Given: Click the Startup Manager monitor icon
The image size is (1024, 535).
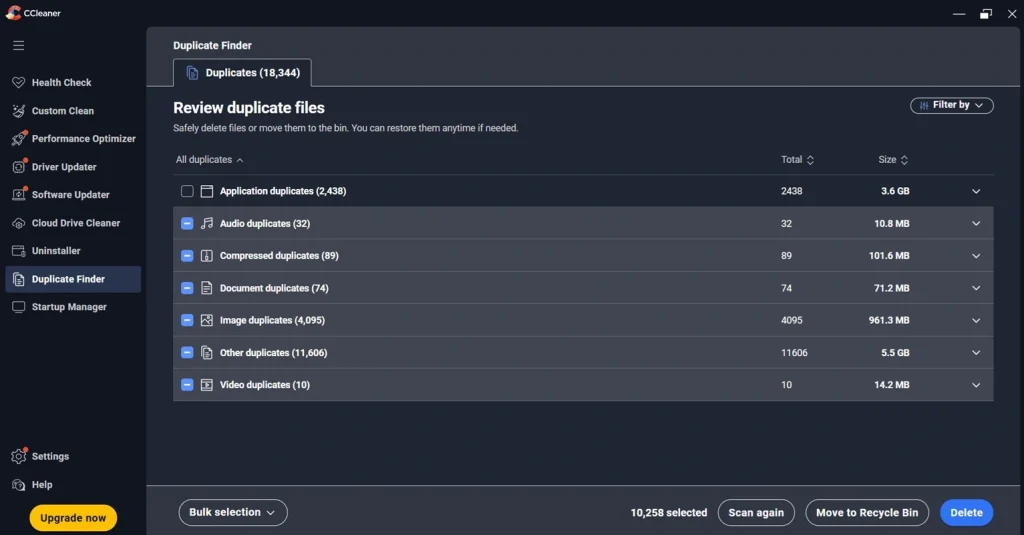Looking at the screenshot, I should click(18, 307).
